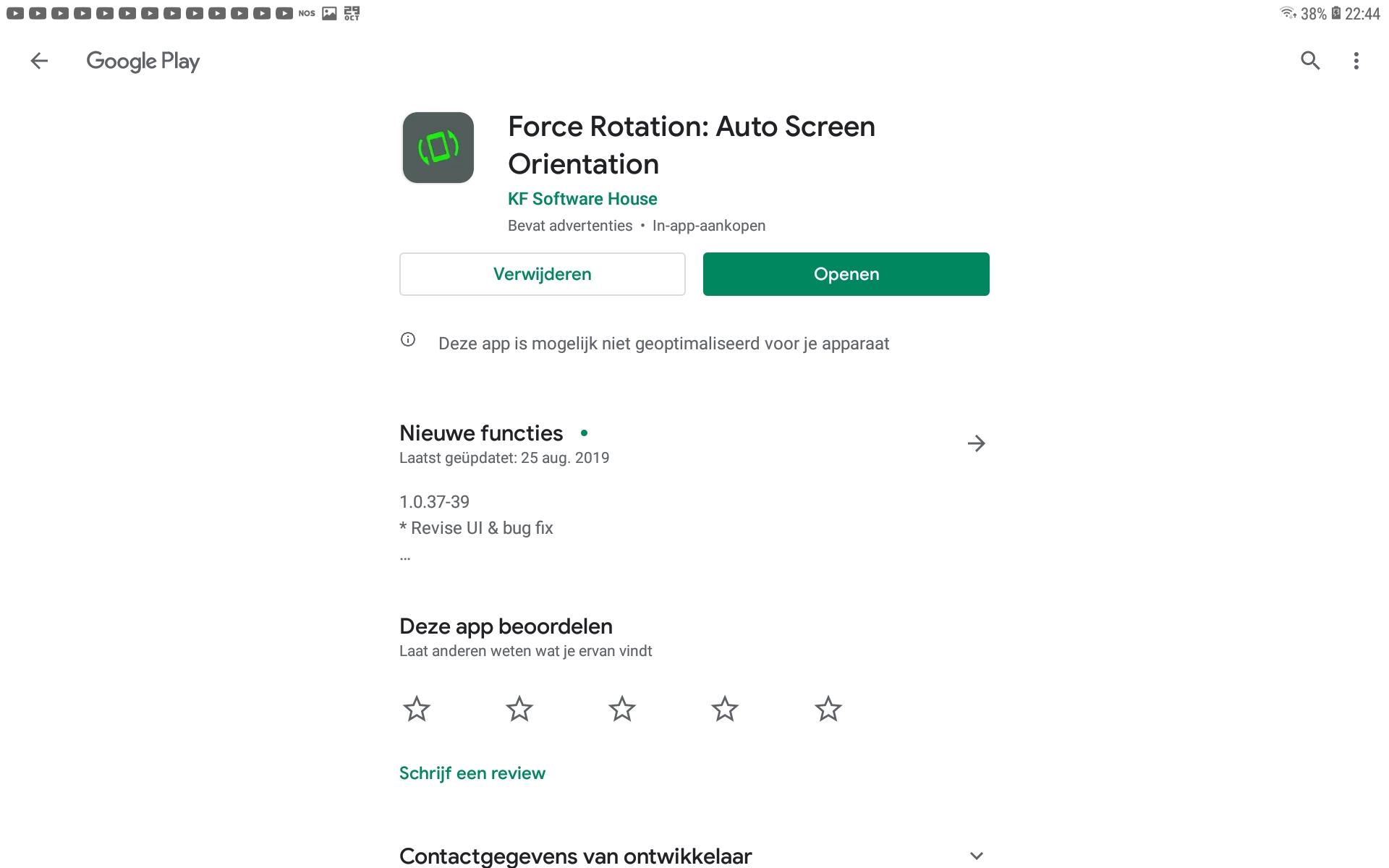The image size is (1389, 868).
Task: Tap the info icon beside optimization notice
Action: point(408,339)
